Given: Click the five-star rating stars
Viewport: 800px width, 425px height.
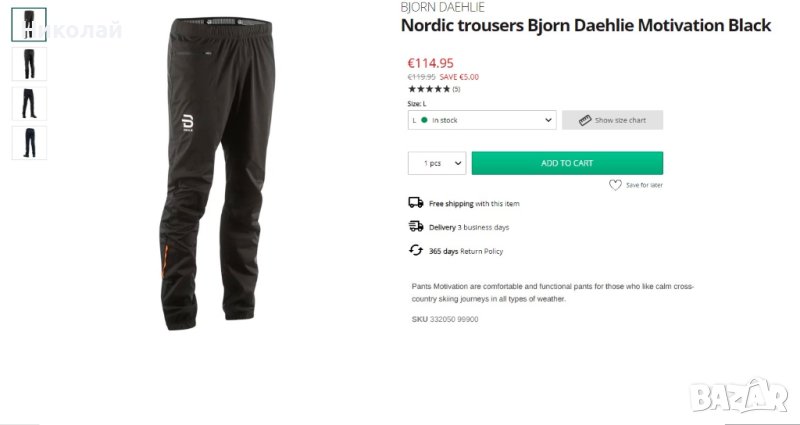Looking at the screenshot, I should 429,89.
